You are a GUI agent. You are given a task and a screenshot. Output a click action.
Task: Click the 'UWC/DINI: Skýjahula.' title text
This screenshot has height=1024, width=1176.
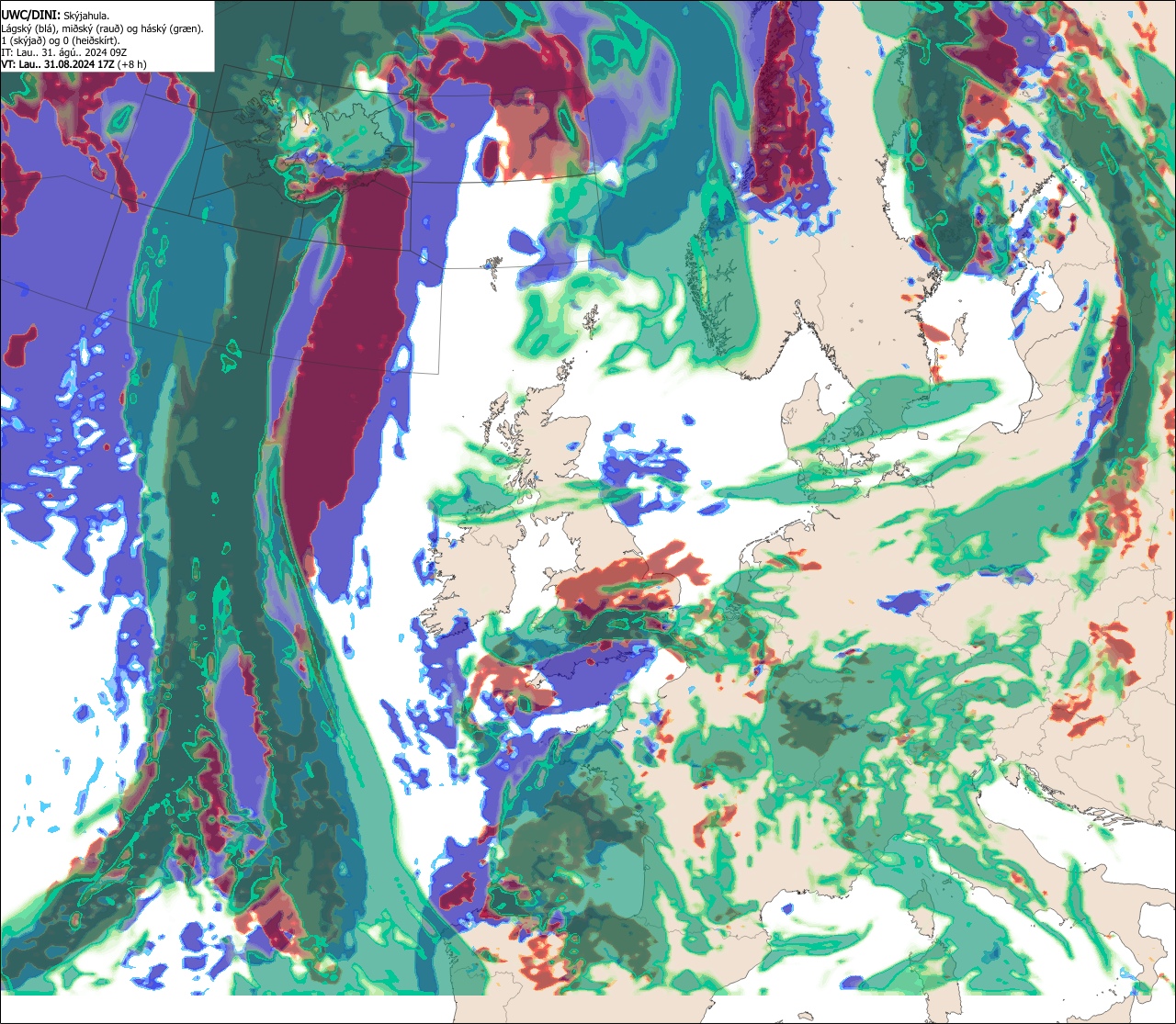coord(55,15)
